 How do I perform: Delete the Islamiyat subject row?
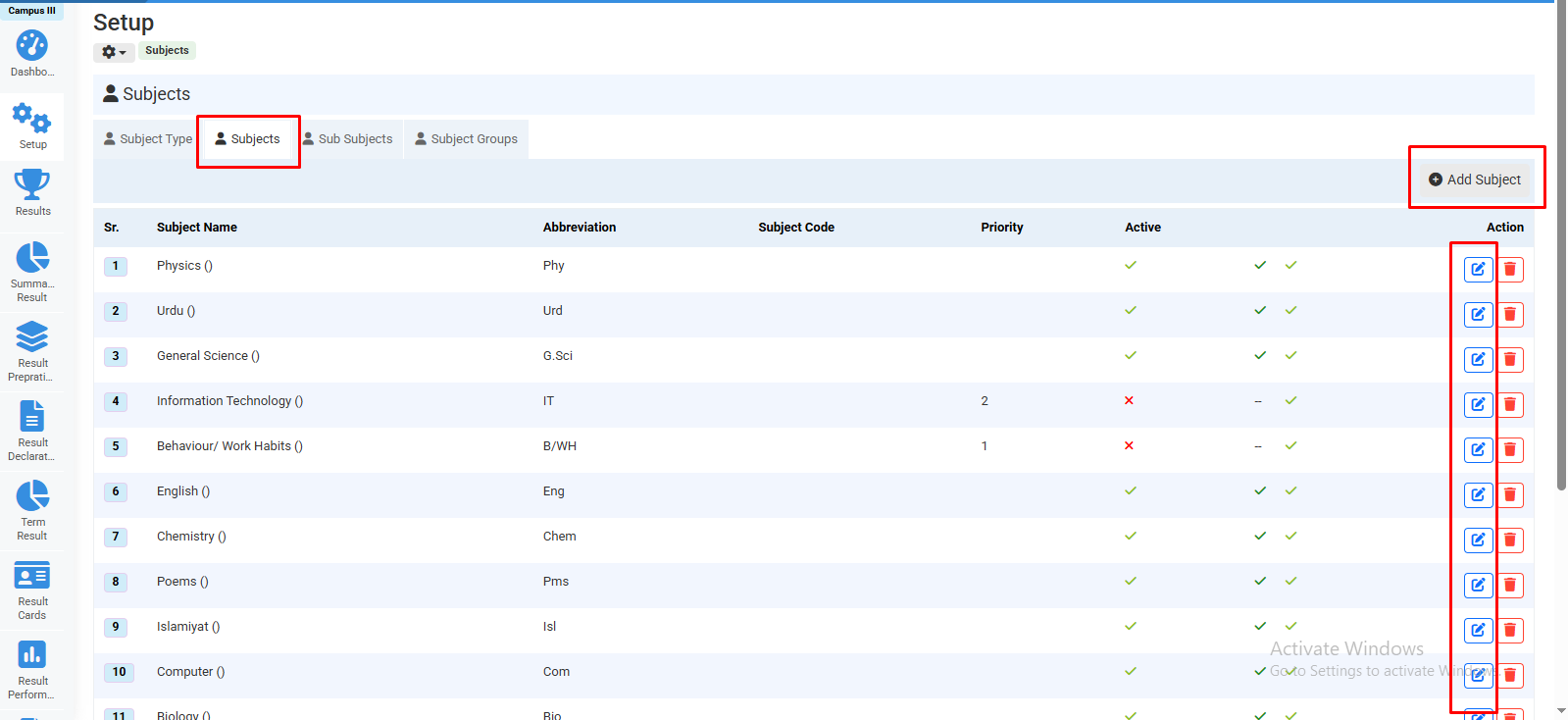click(1510, 630)
